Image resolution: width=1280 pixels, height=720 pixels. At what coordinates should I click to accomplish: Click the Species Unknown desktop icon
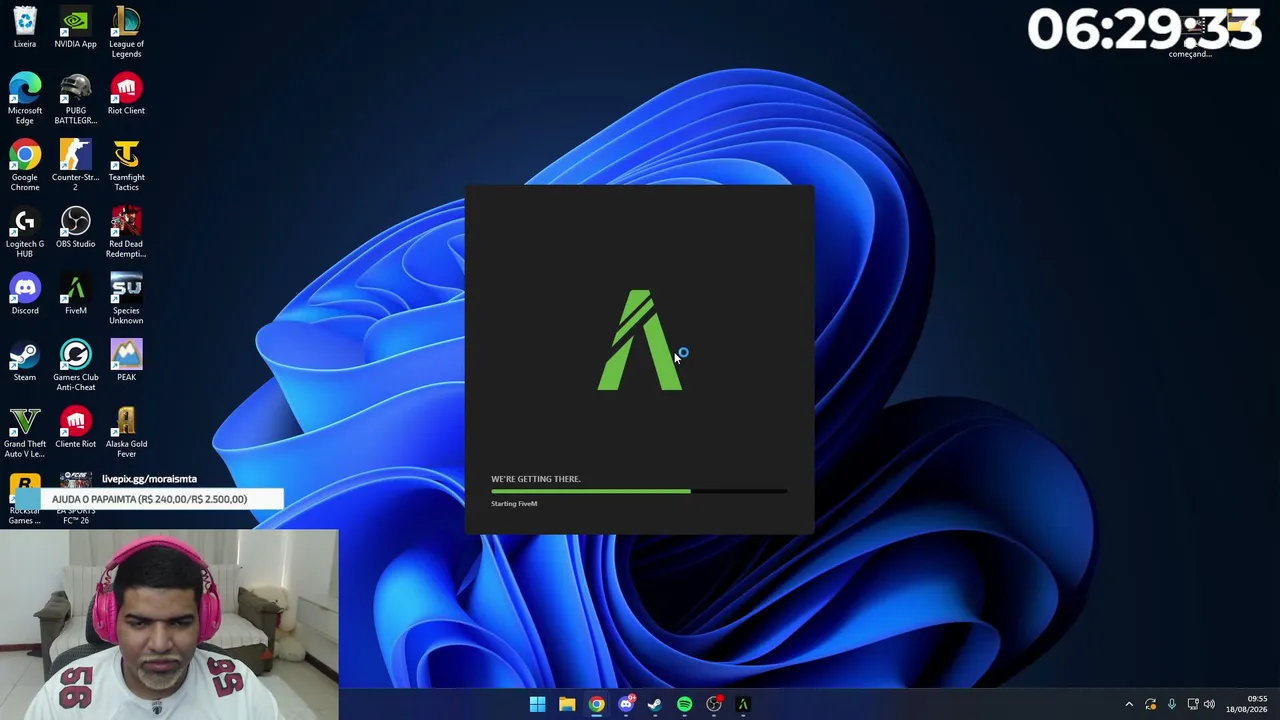pos(126,299)
